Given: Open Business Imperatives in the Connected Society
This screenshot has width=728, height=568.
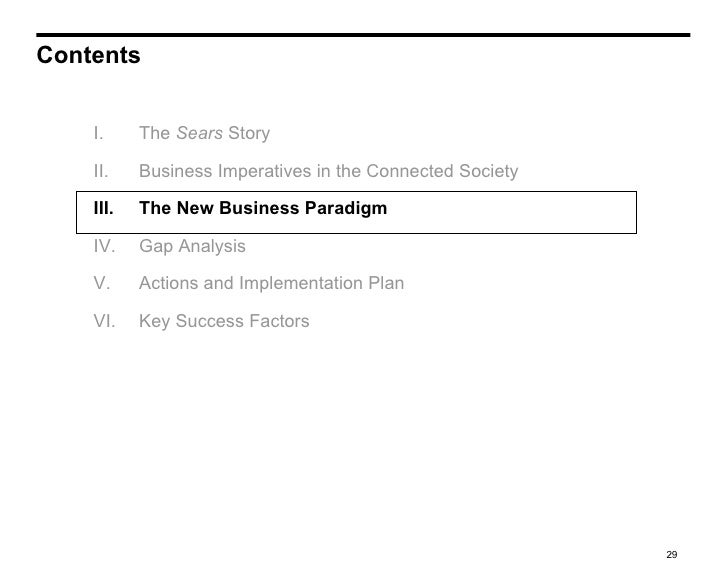Looking at the screenshot, I should 328,171.
